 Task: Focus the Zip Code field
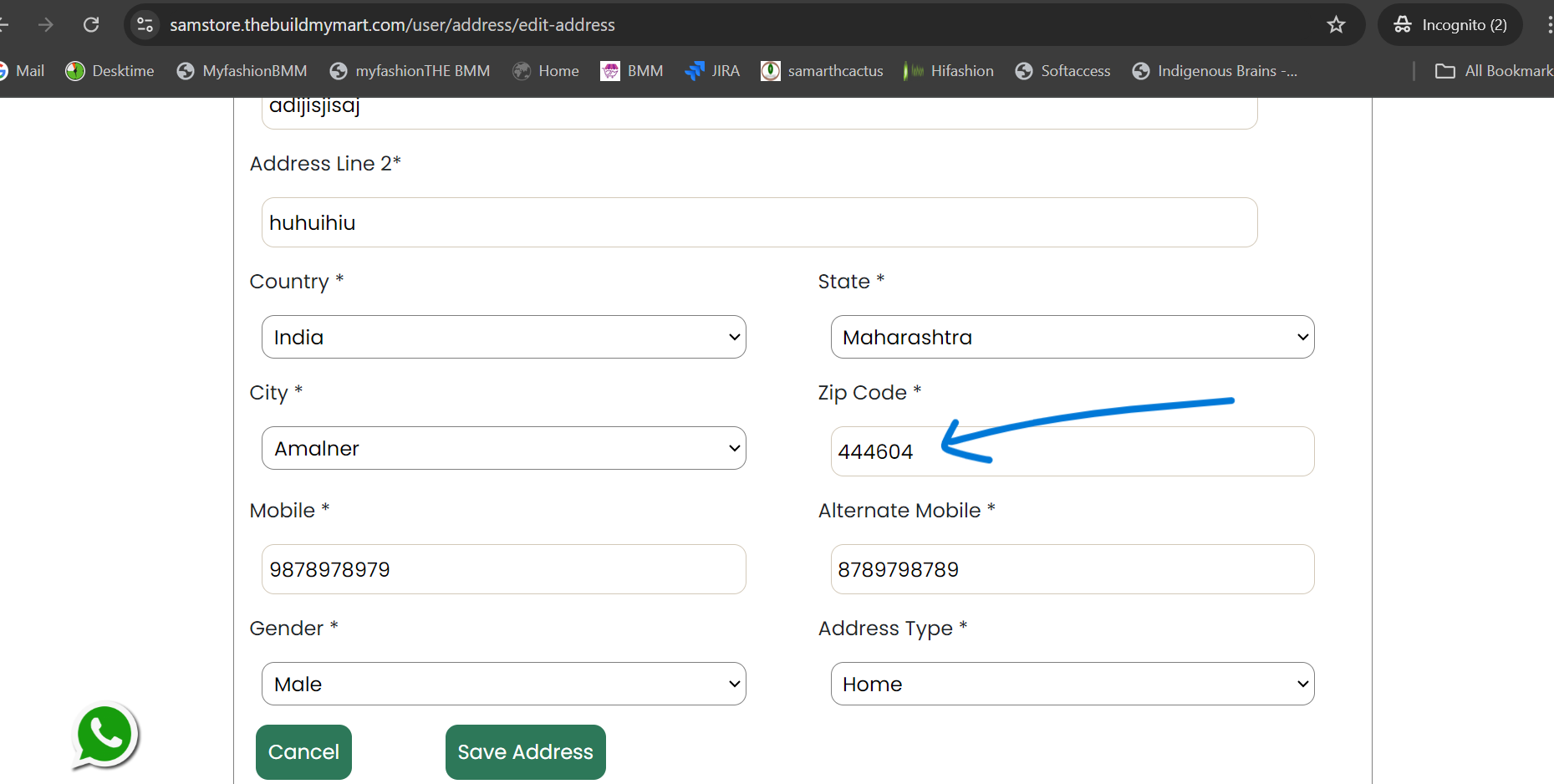point(1073,451)
